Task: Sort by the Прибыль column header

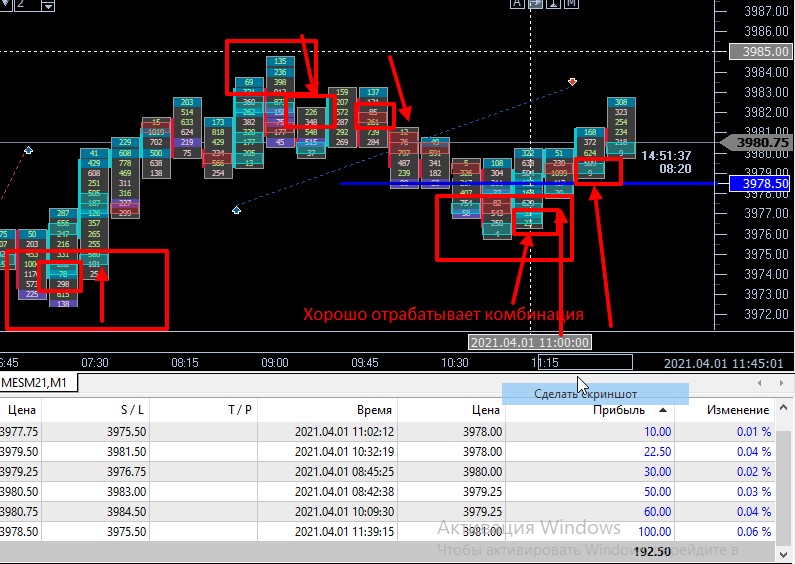Action: 619,410
